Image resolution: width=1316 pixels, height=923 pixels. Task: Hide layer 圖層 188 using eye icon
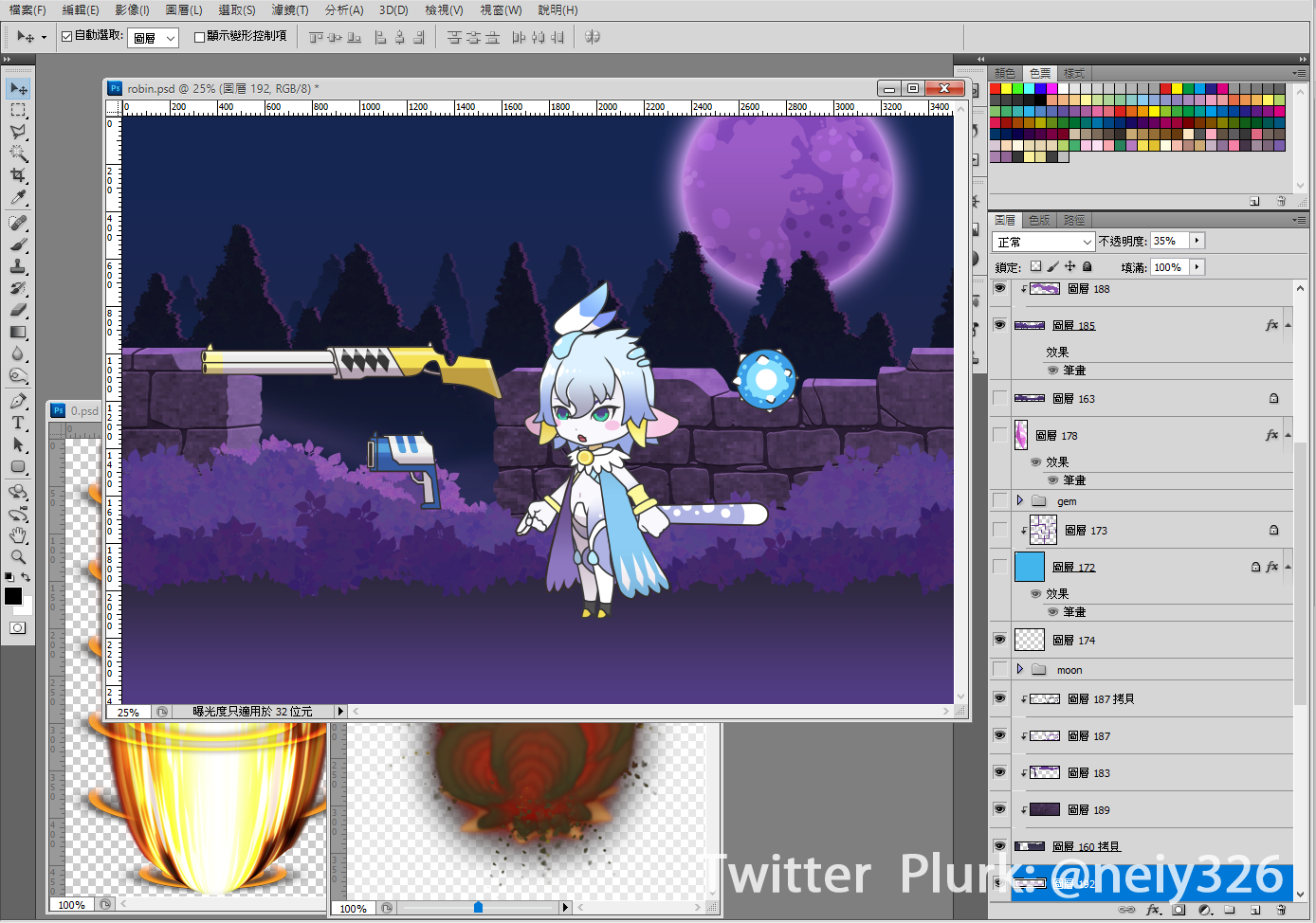(x=999, y=288)
